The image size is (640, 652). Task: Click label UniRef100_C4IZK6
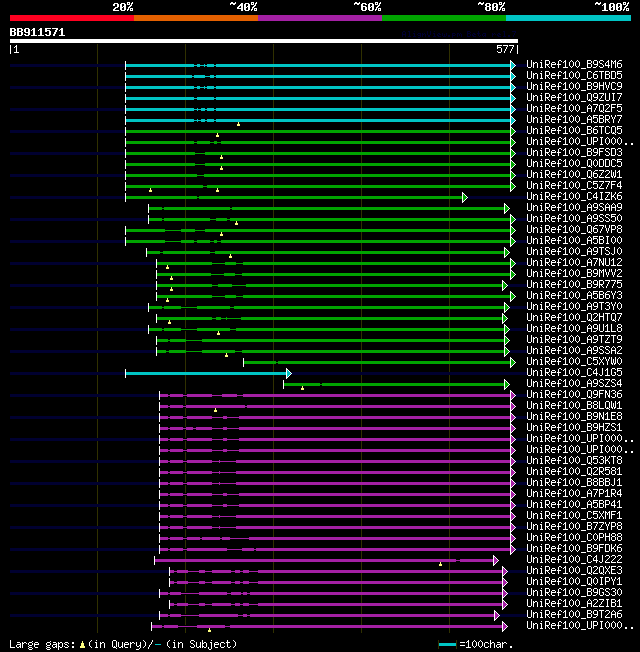coord(574,197)
